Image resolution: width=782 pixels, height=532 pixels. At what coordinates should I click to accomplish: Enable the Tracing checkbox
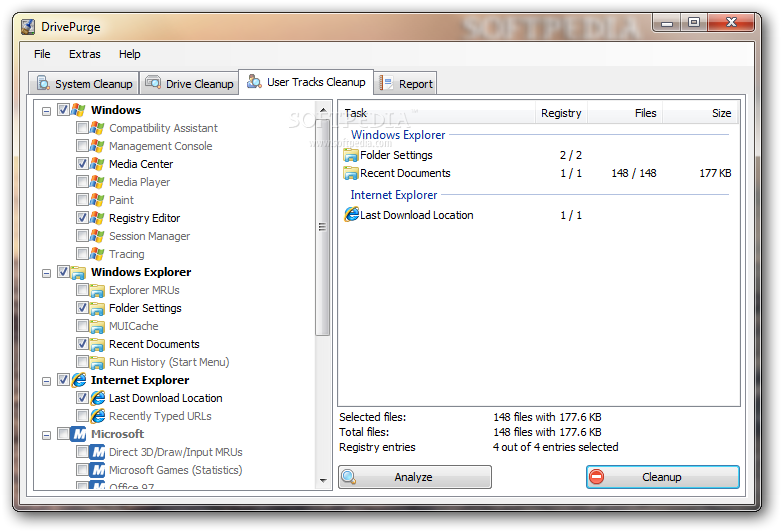[x=82, y=253]
